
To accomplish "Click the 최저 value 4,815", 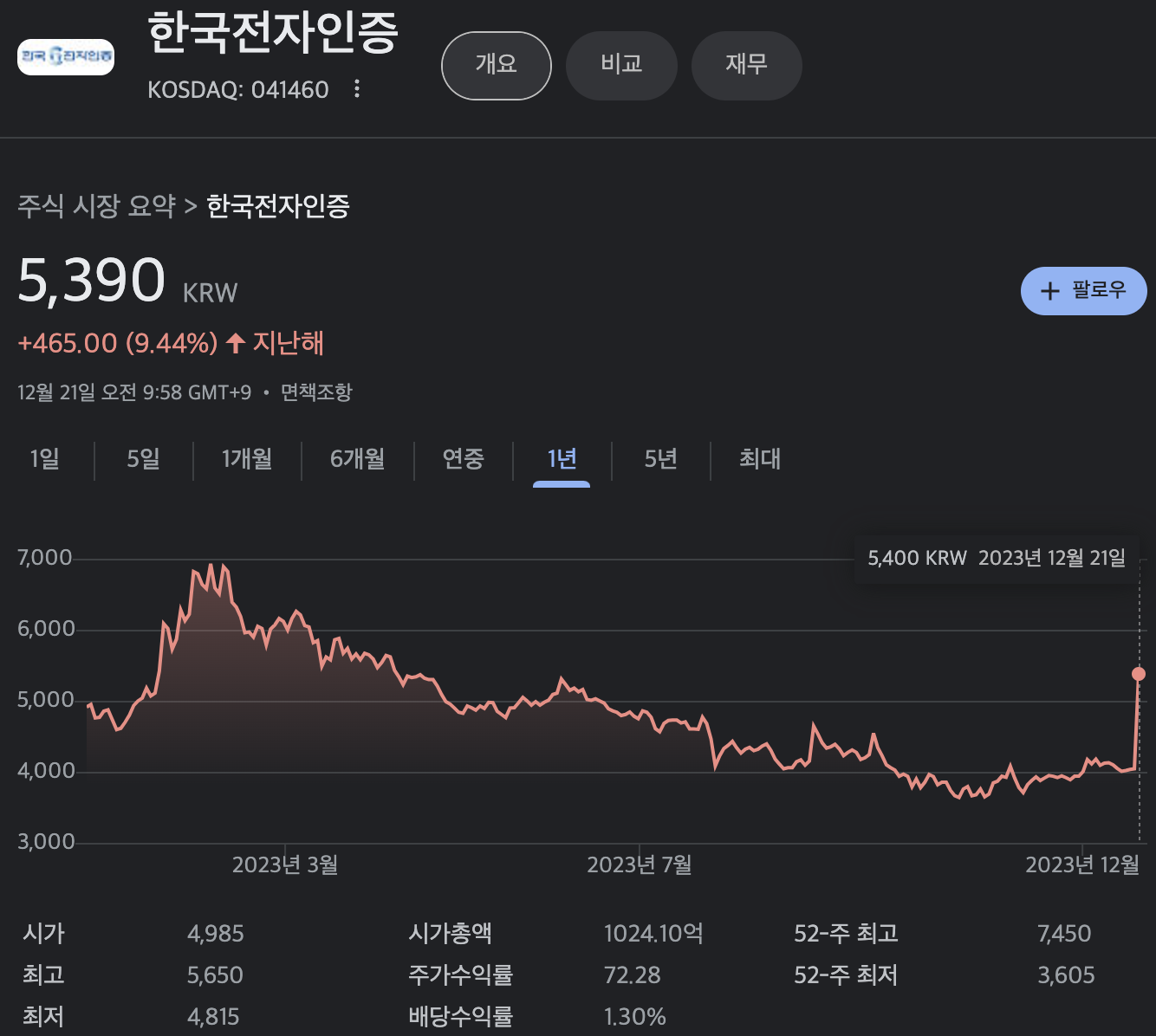I will tap(213, 1017).
